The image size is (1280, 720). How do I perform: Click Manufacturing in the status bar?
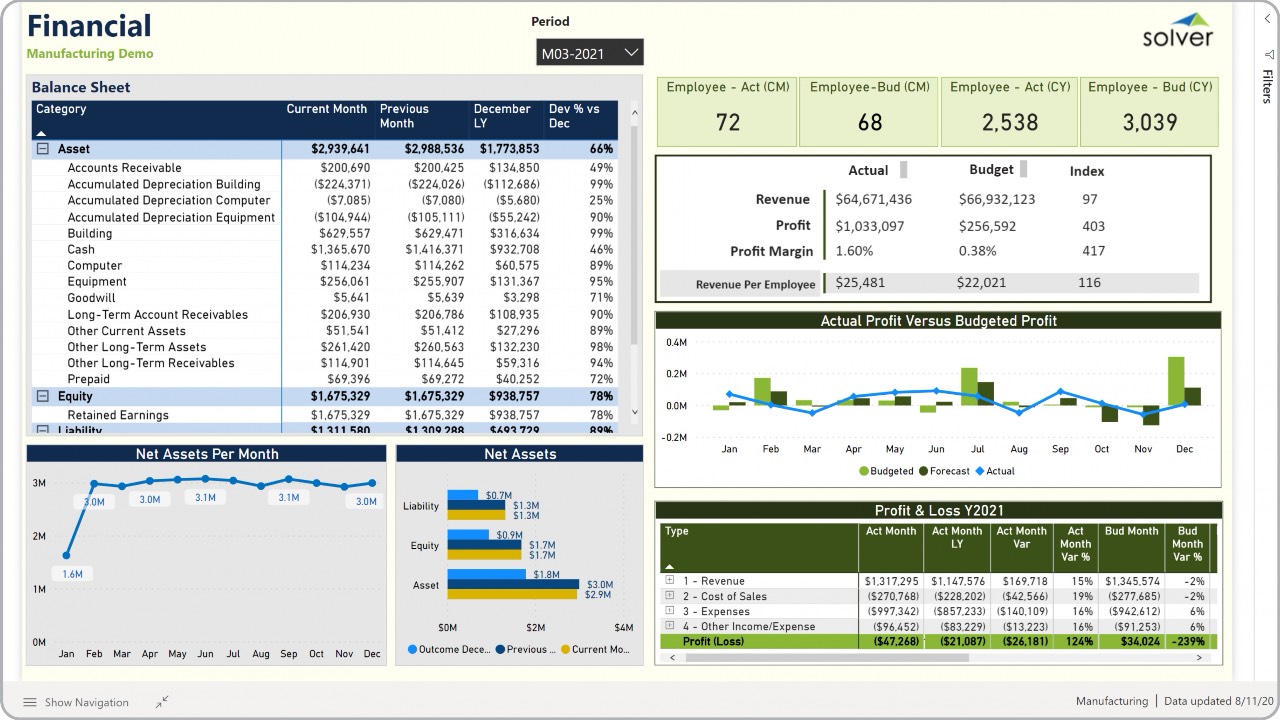coord(1112,701)
